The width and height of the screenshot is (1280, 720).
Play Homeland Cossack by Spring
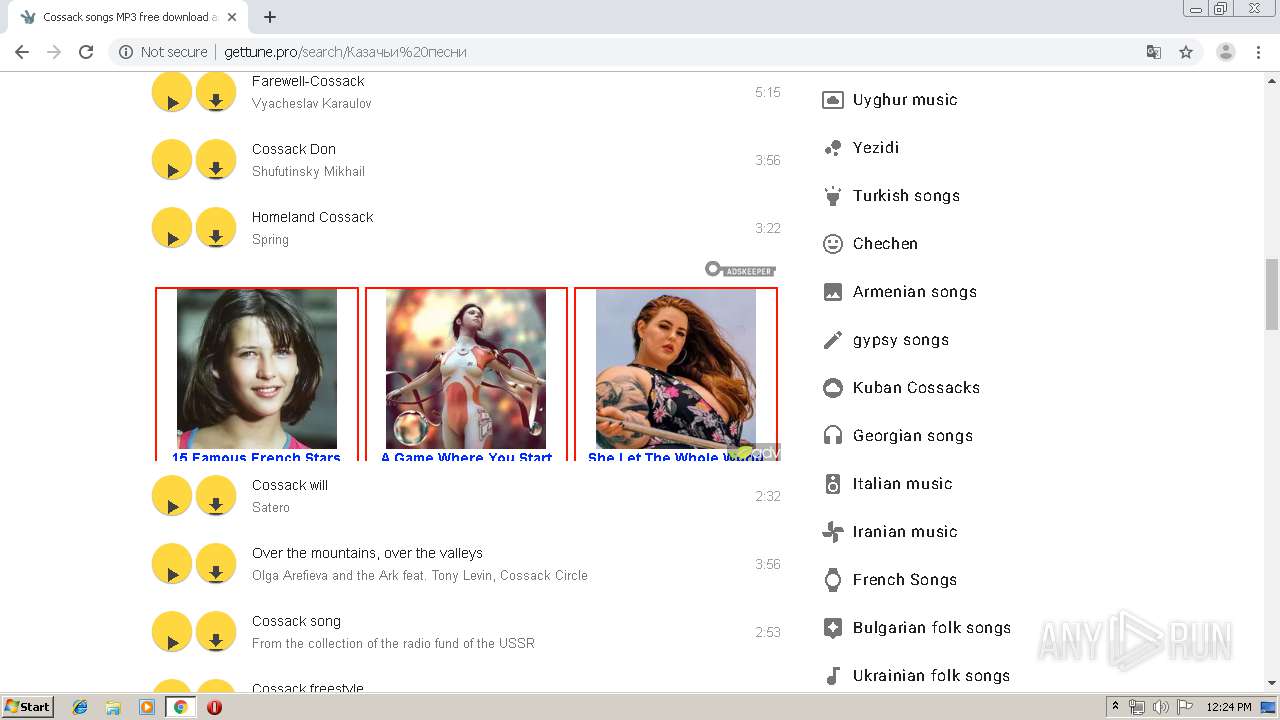(172, 228)
